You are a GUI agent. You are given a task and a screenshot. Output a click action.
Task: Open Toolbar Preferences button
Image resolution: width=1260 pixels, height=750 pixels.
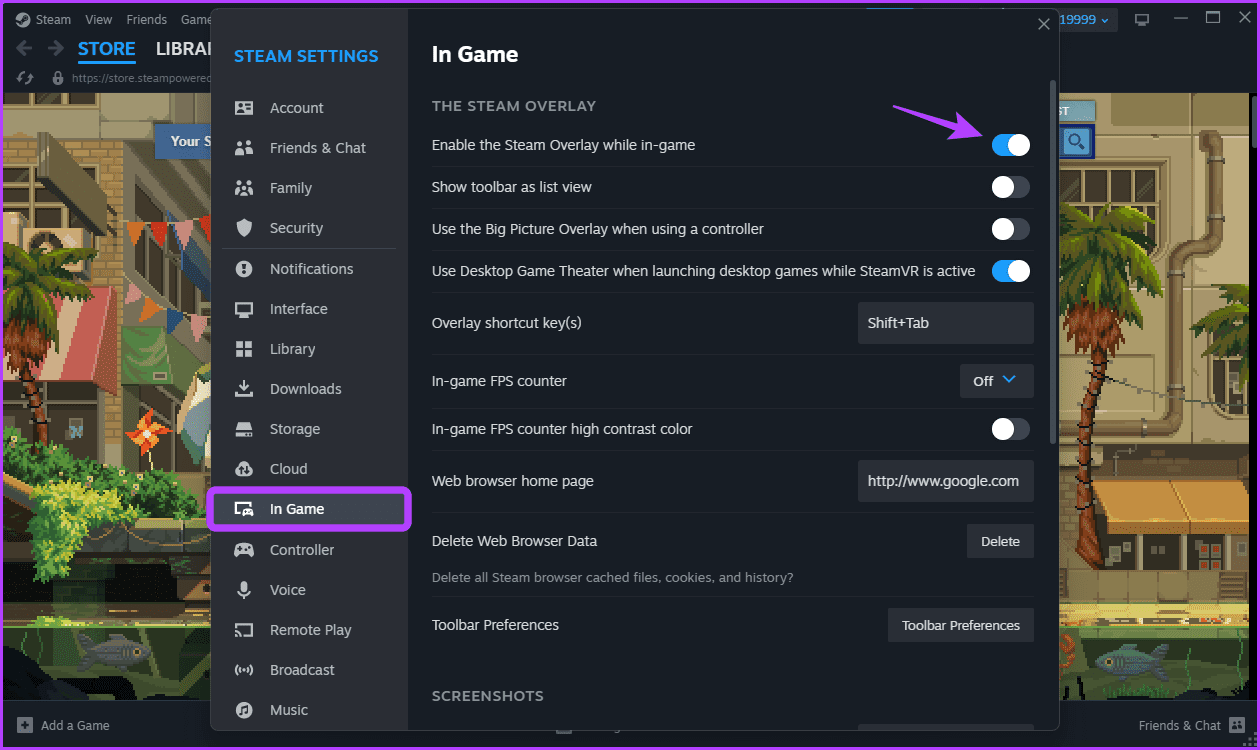961,625
